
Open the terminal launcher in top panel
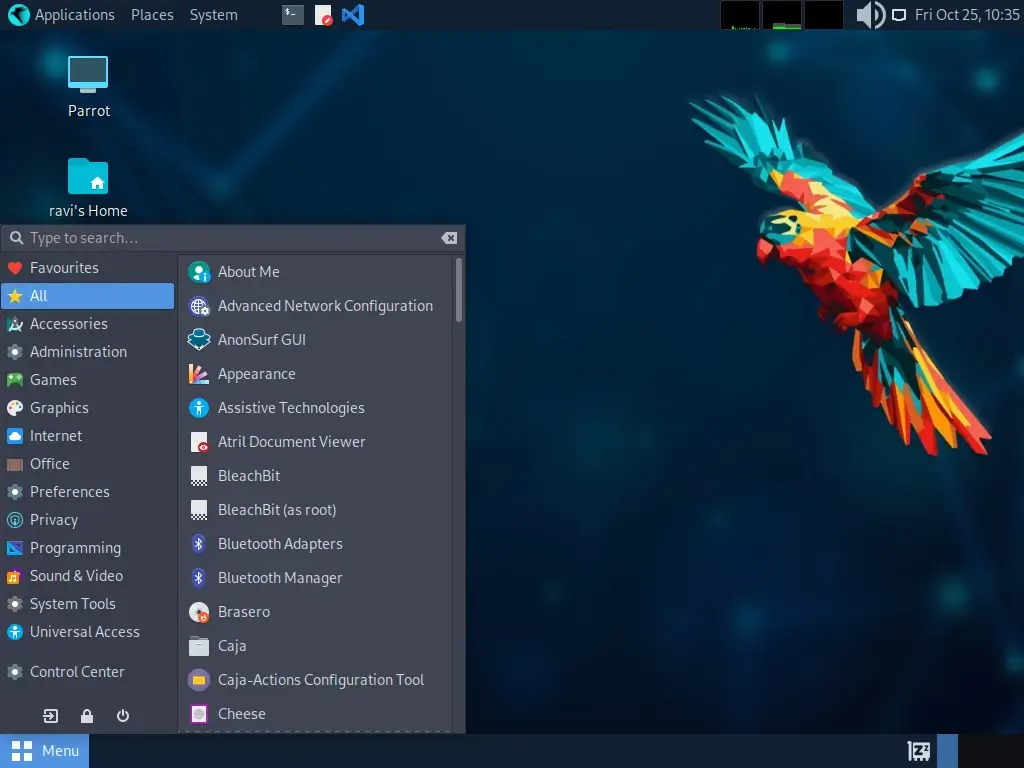point(292,15)
